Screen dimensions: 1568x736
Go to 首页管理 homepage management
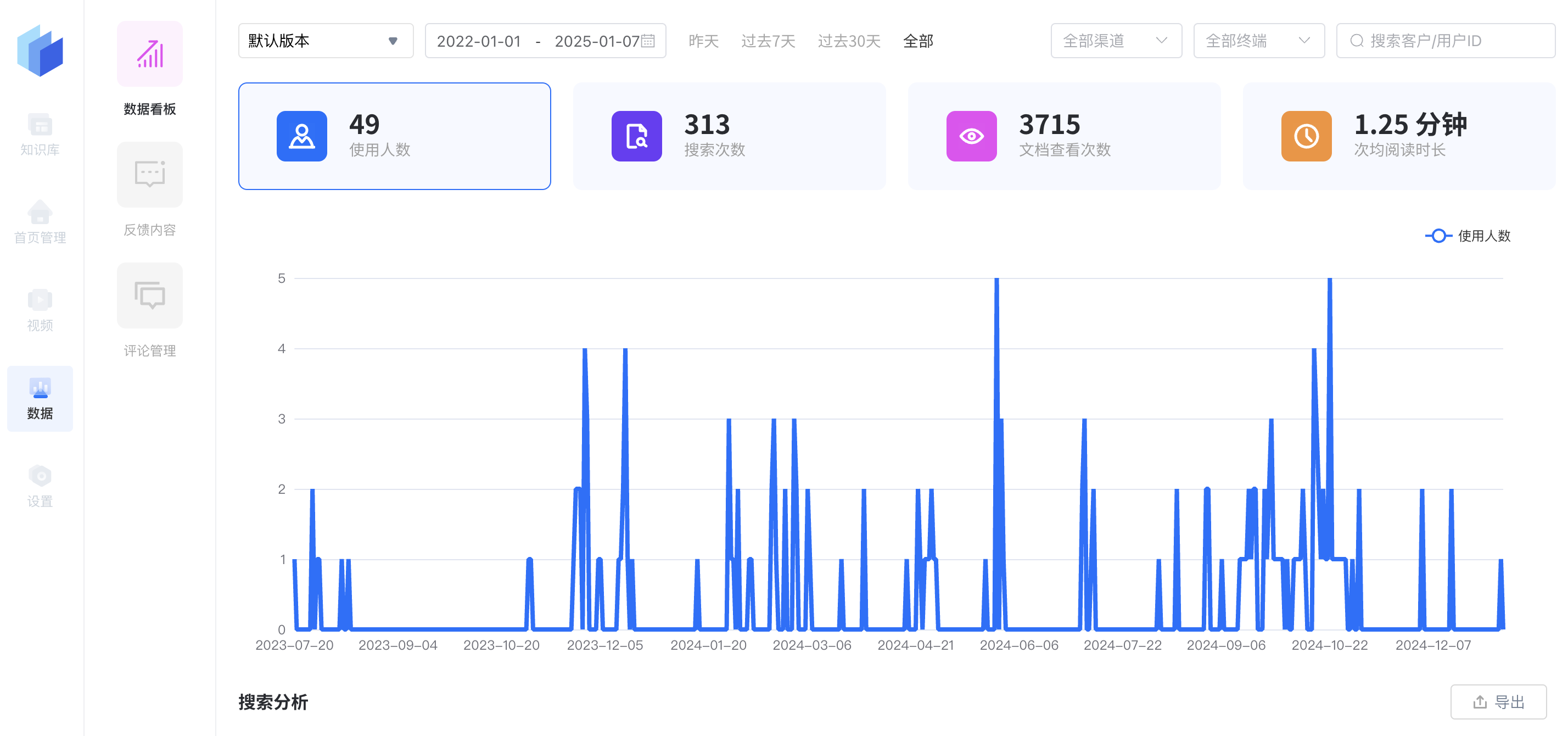[40, 222]
